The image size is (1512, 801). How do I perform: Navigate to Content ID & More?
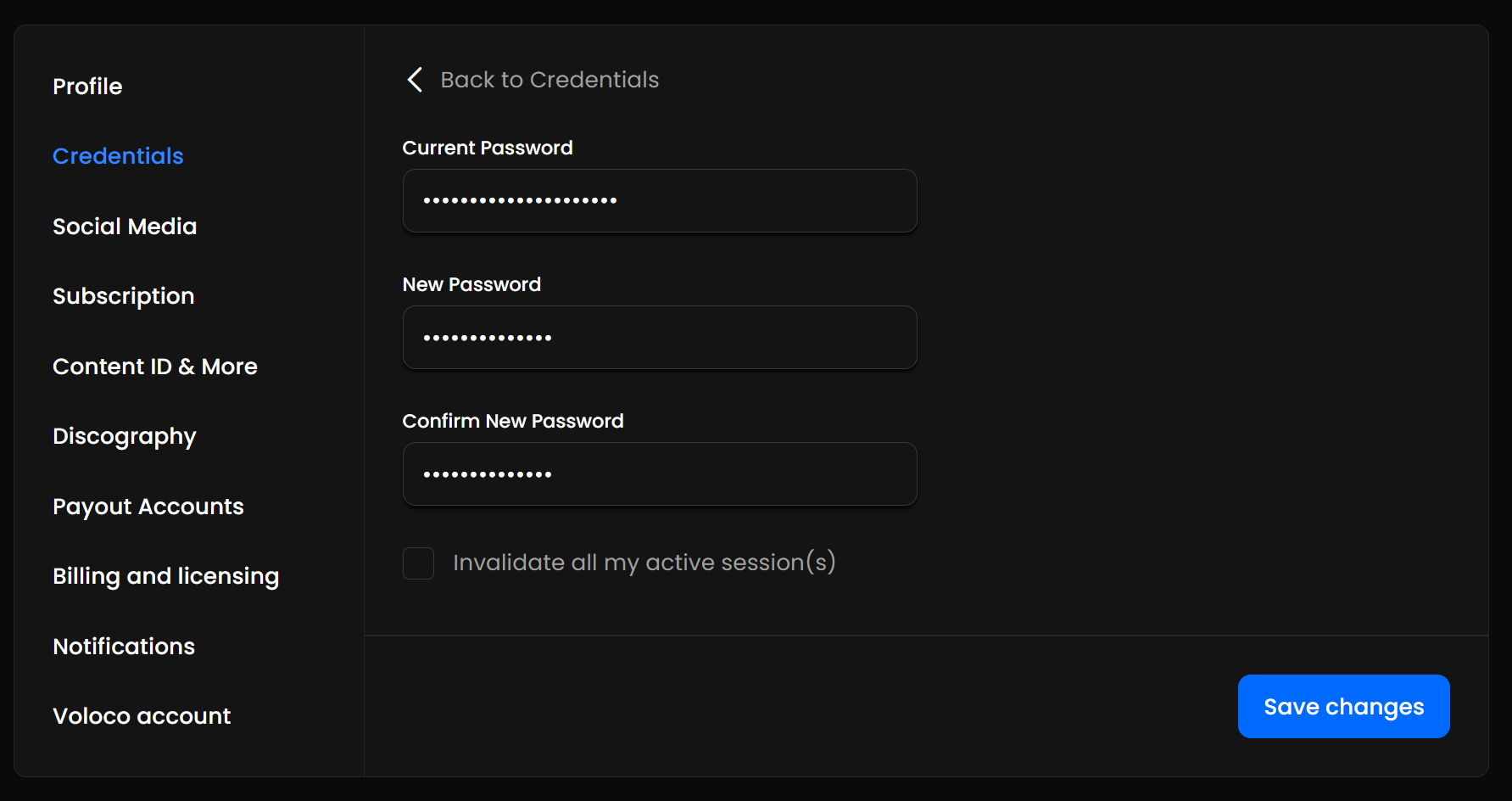tap(155, 367)
